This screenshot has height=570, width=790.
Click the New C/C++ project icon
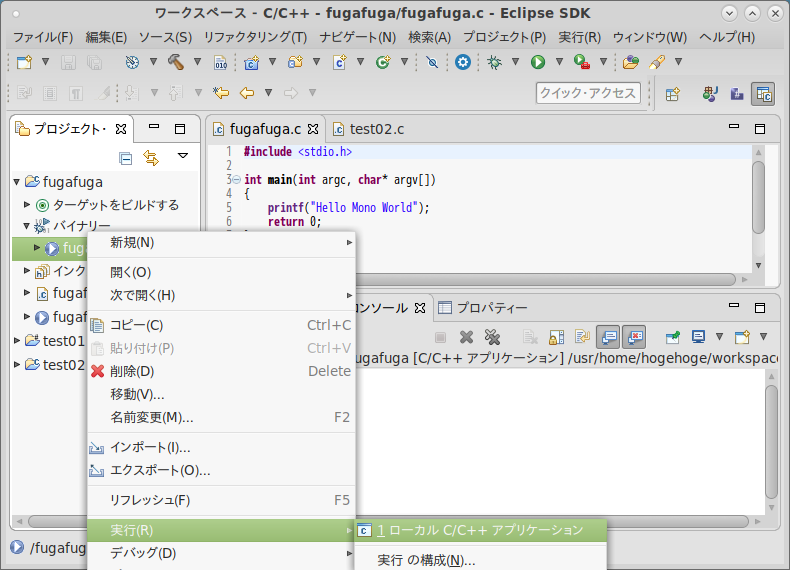[x=251, y=62]
